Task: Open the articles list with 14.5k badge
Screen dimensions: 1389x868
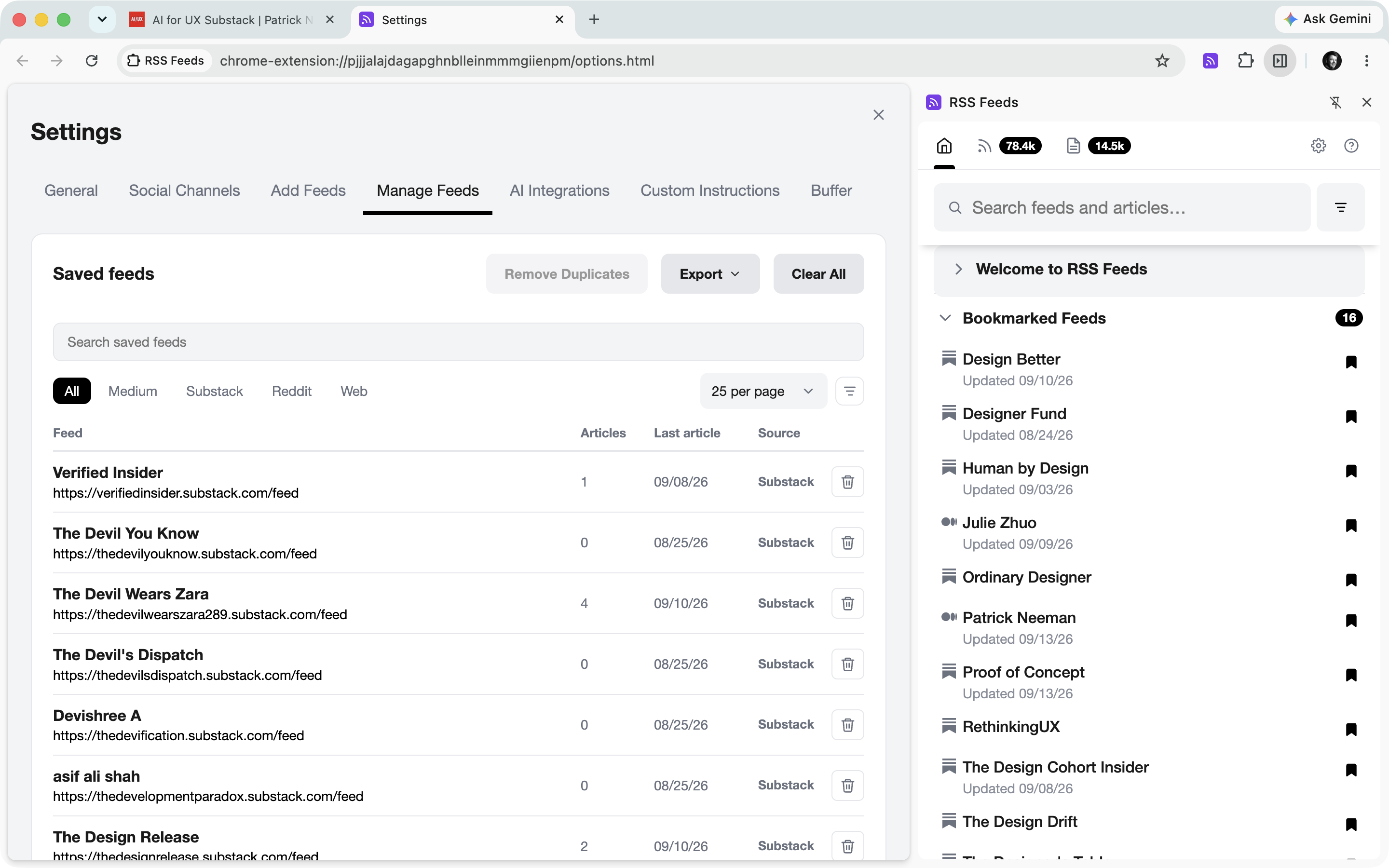Action: pos(1098,146)
